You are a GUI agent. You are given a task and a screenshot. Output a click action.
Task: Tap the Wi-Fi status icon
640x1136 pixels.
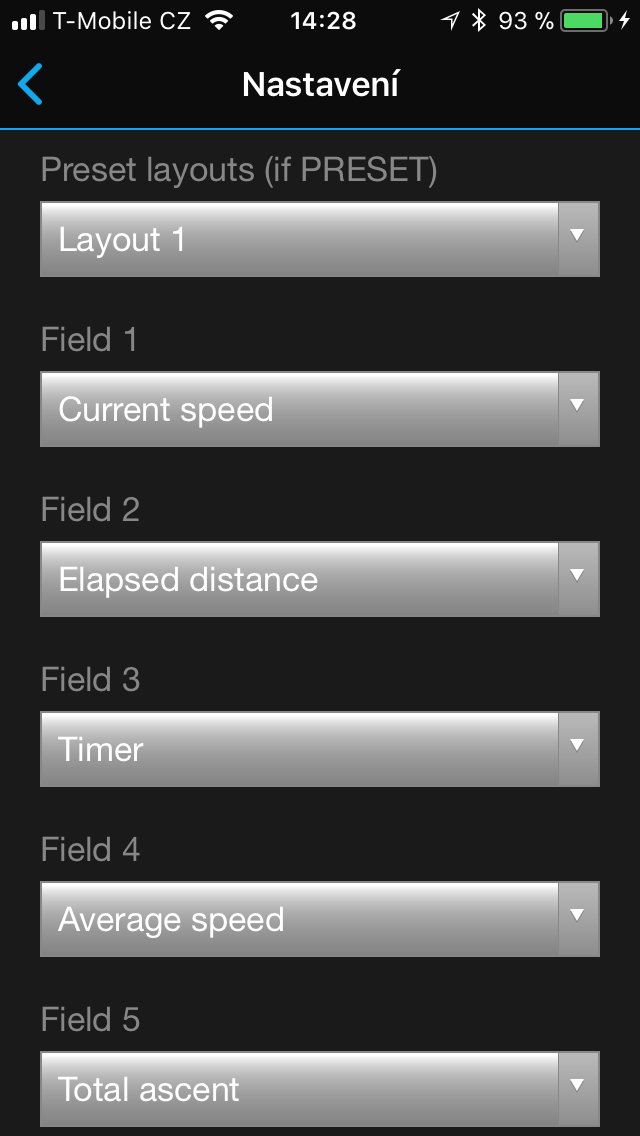(218, 21)
